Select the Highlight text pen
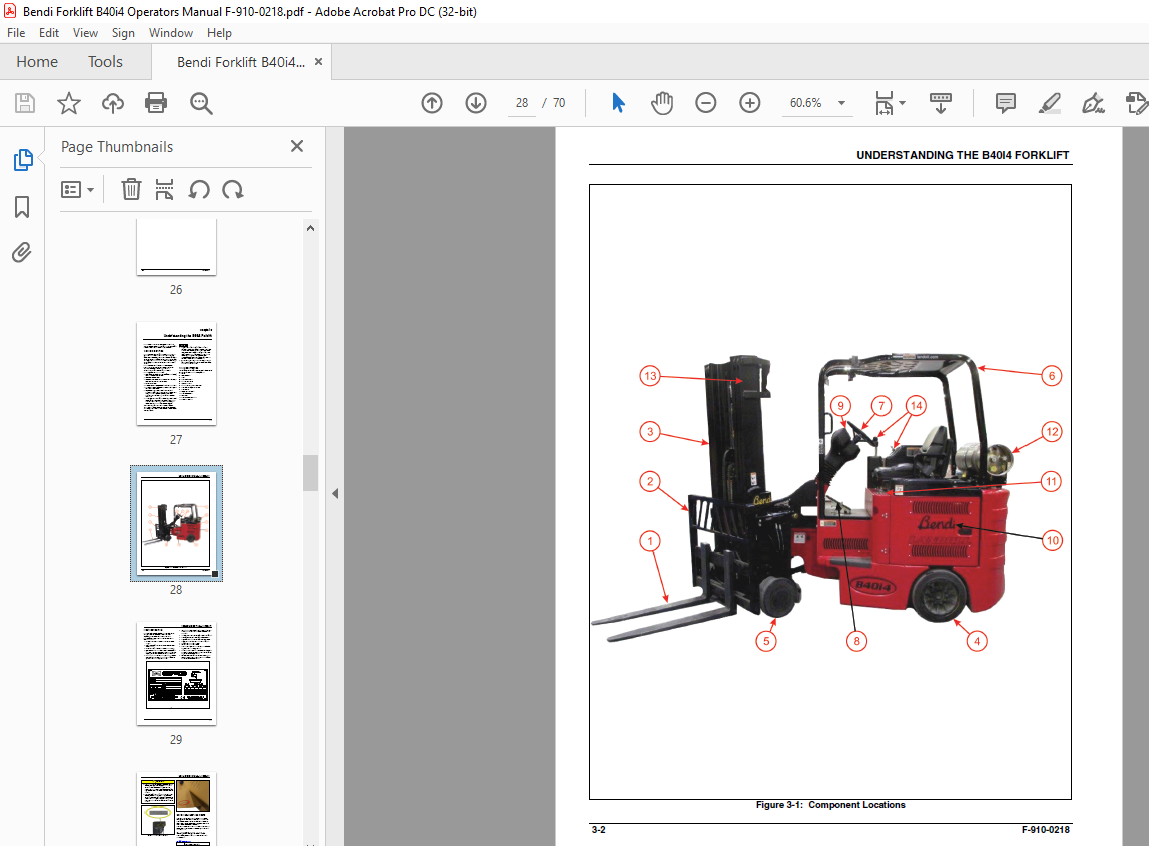This screenshot has height=846, width=1149. point(1050,103)
